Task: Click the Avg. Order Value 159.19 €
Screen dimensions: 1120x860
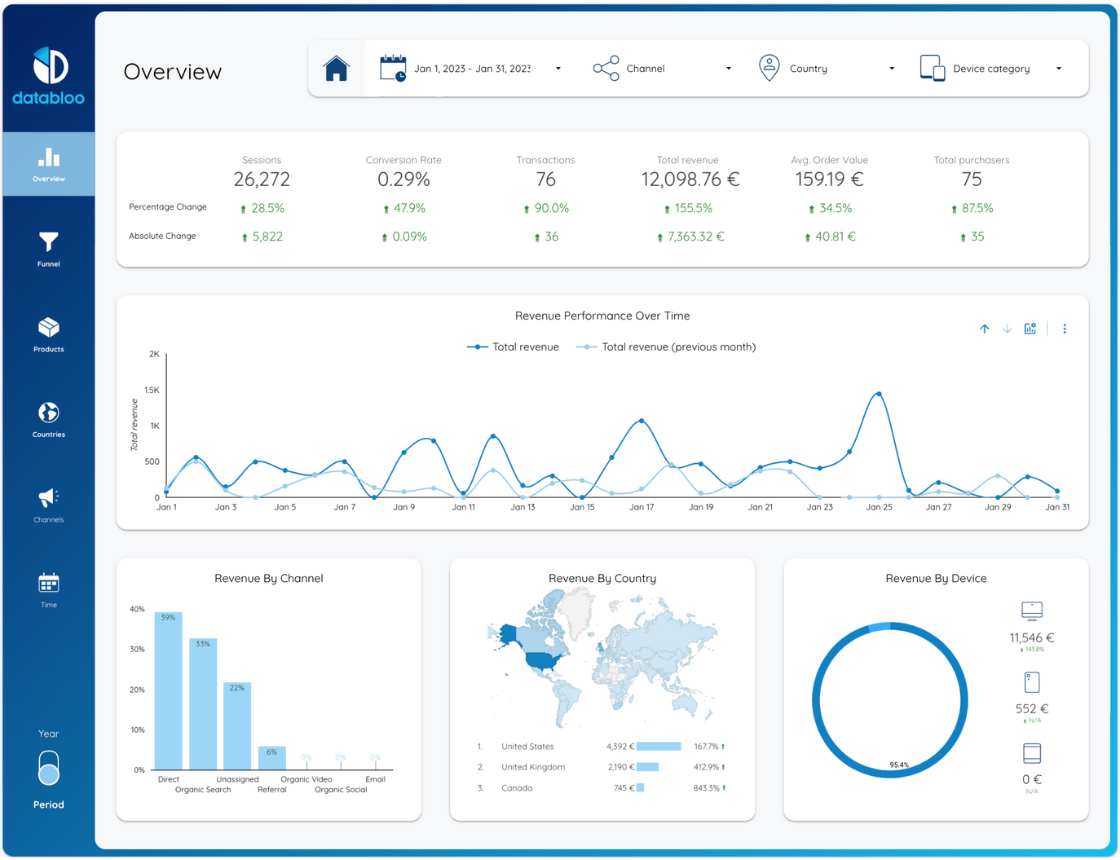Action: pos(829,179)
